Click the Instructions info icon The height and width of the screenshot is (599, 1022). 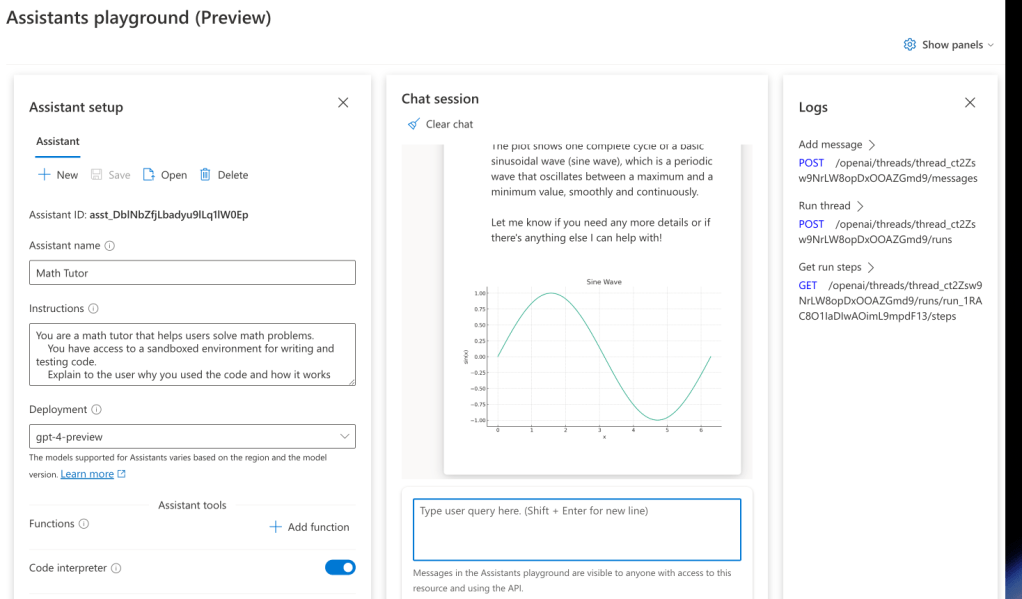pos(94,309)
